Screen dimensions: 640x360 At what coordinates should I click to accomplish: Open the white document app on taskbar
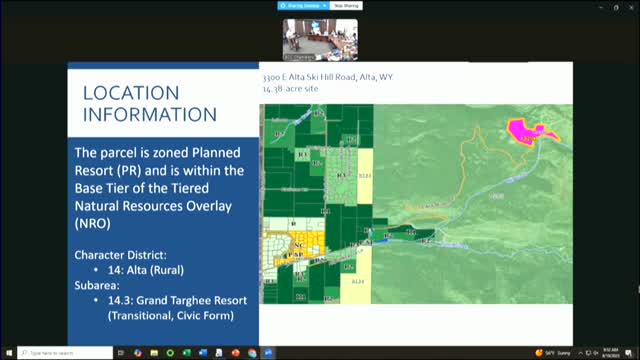(219, 353)
